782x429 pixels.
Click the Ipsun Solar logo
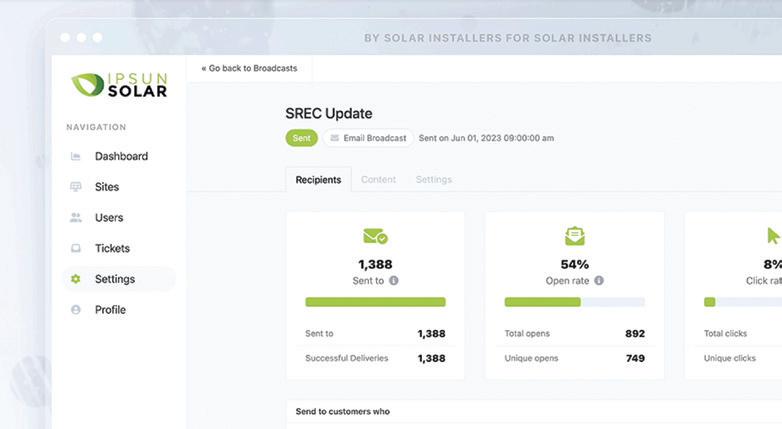(119, 85)
